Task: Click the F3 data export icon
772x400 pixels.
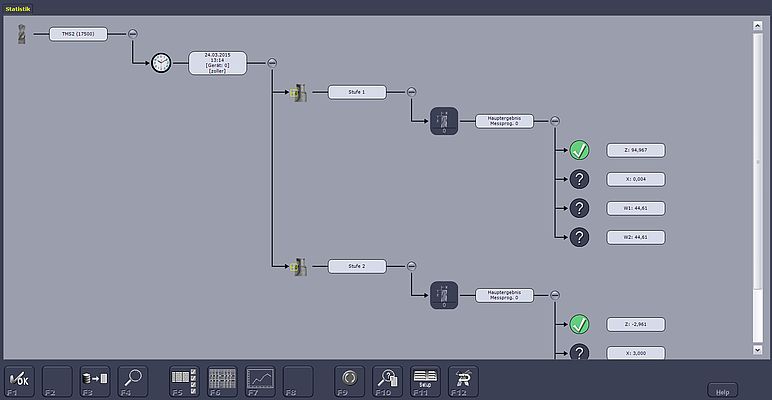Action: pos(95,379)
